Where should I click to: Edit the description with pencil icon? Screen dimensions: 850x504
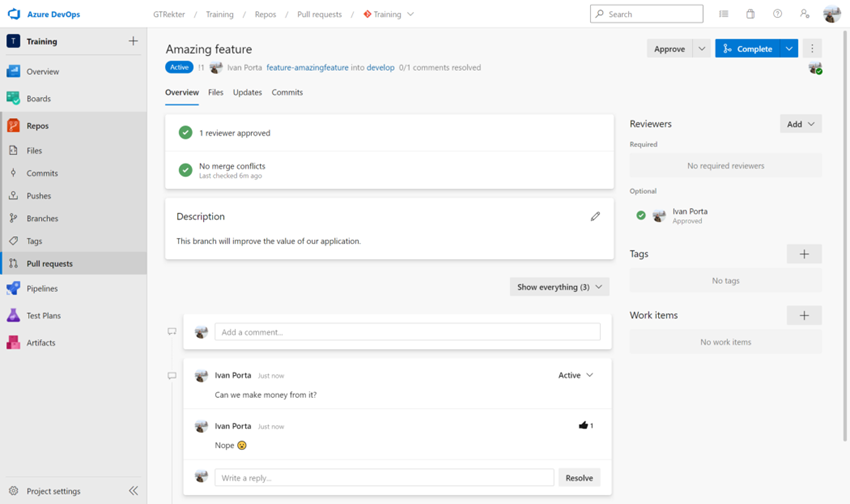(x=595, y=216)
